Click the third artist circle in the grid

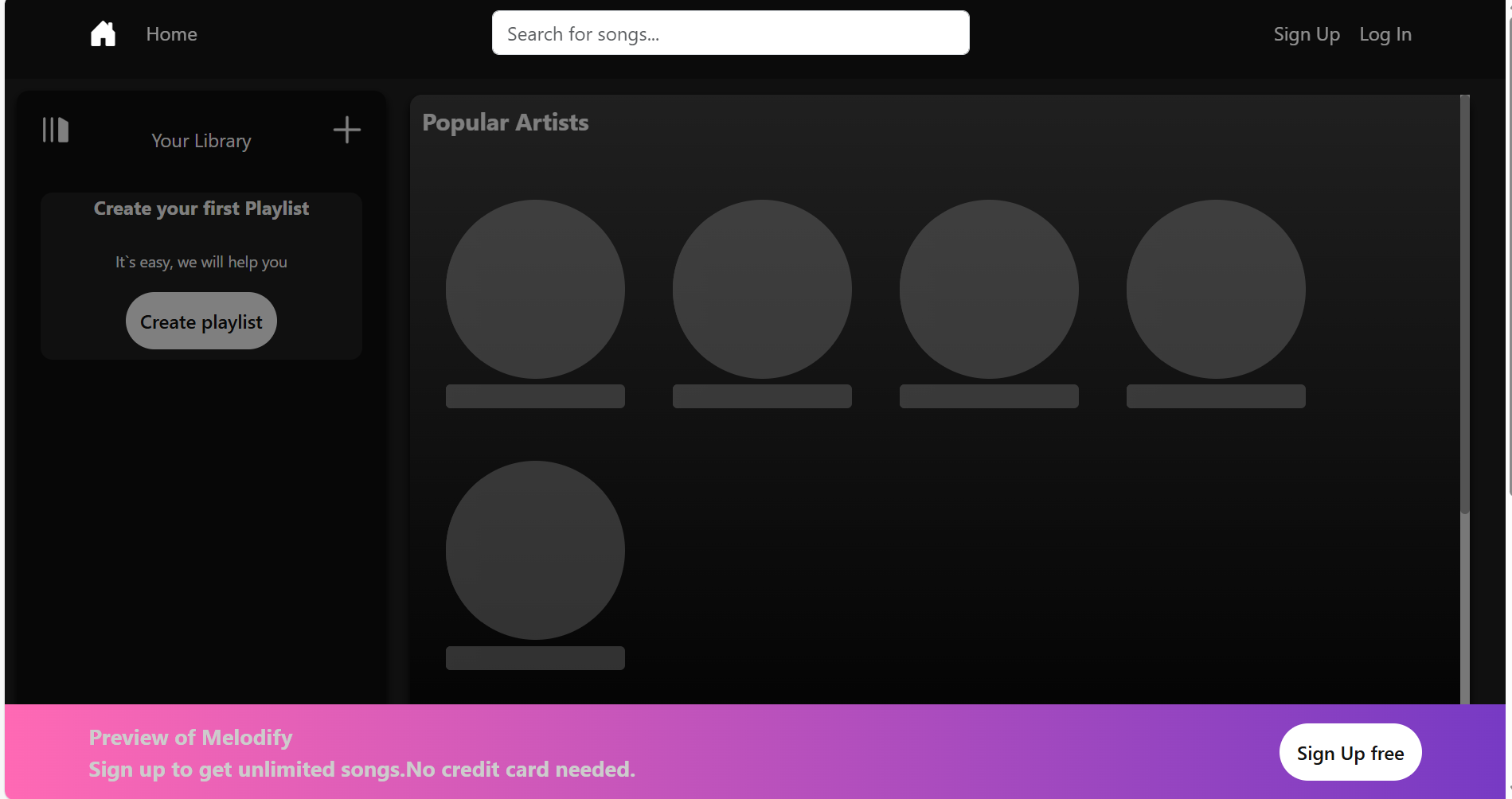988,288
